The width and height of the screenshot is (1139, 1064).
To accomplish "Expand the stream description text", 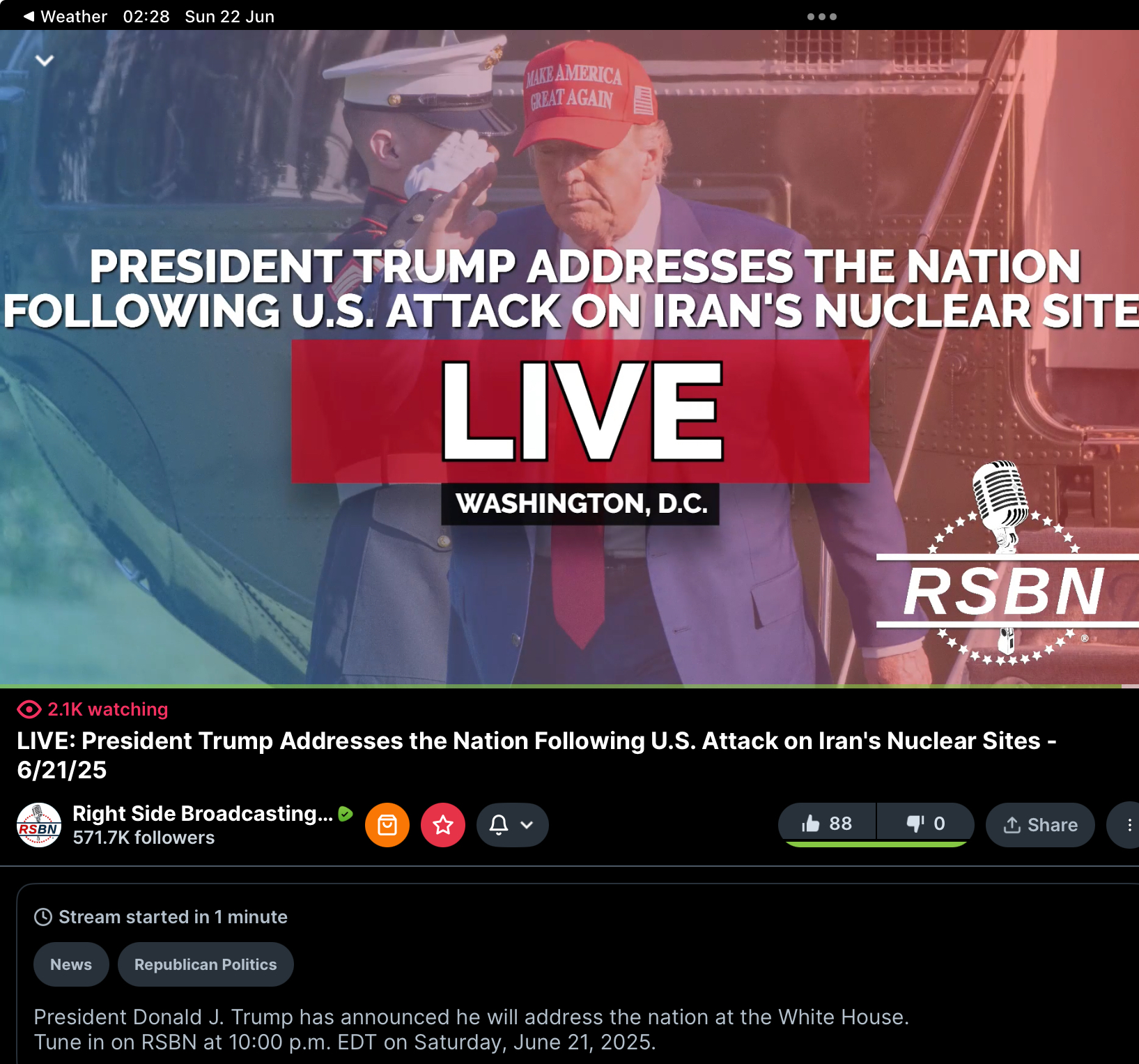I will [x=471, y=1029].
